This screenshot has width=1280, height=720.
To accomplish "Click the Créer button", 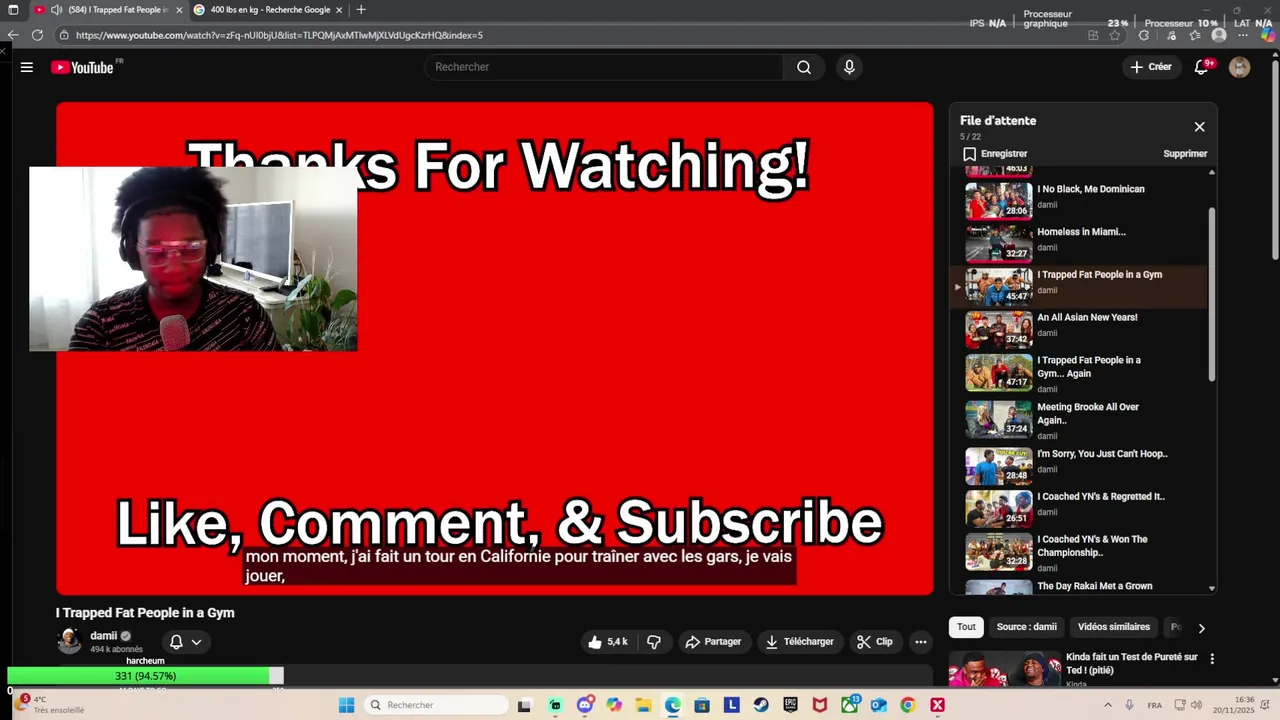I will click(x=1151, y=67).
